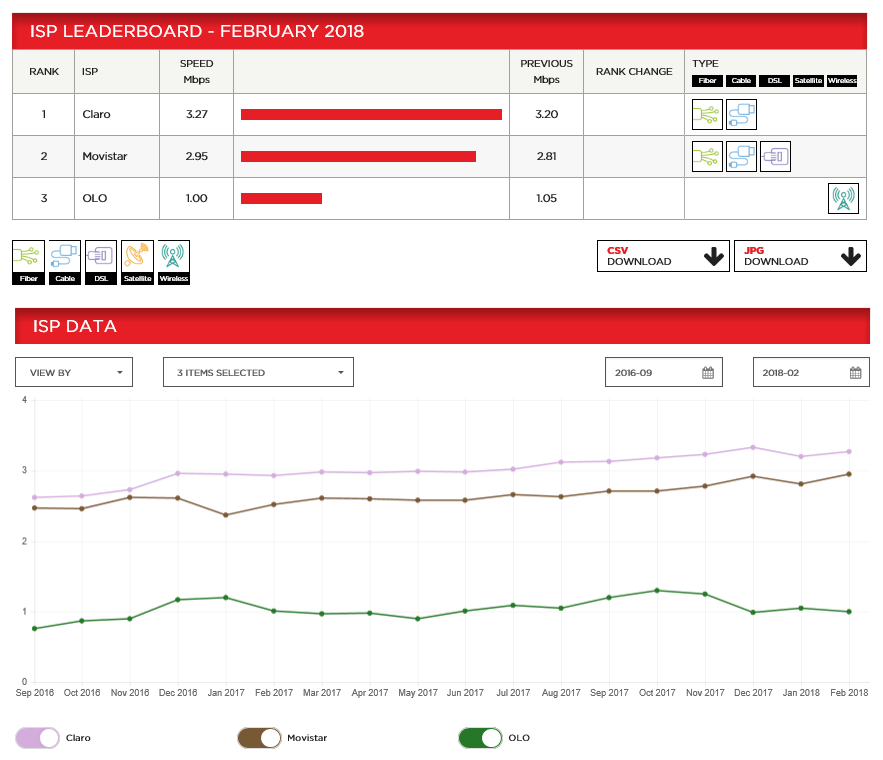Click the Sep 2016 axis label
883x760 pixels.
(x=35, y=693)
